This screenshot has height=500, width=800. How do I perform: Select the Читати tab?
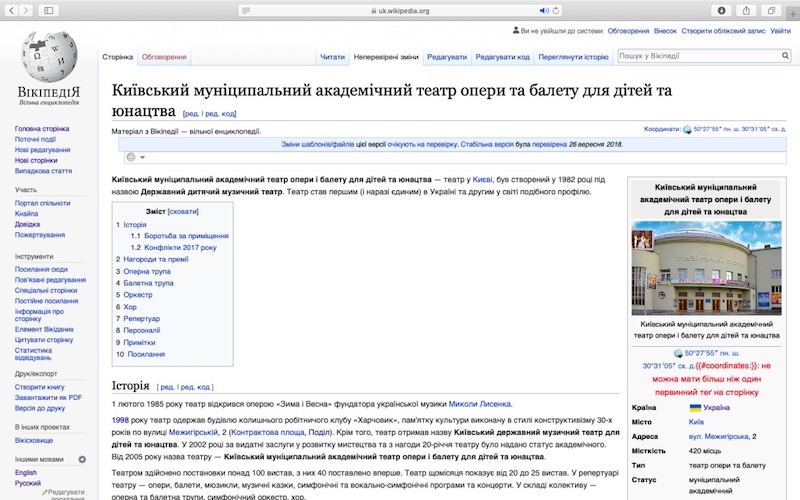(332, 57)
